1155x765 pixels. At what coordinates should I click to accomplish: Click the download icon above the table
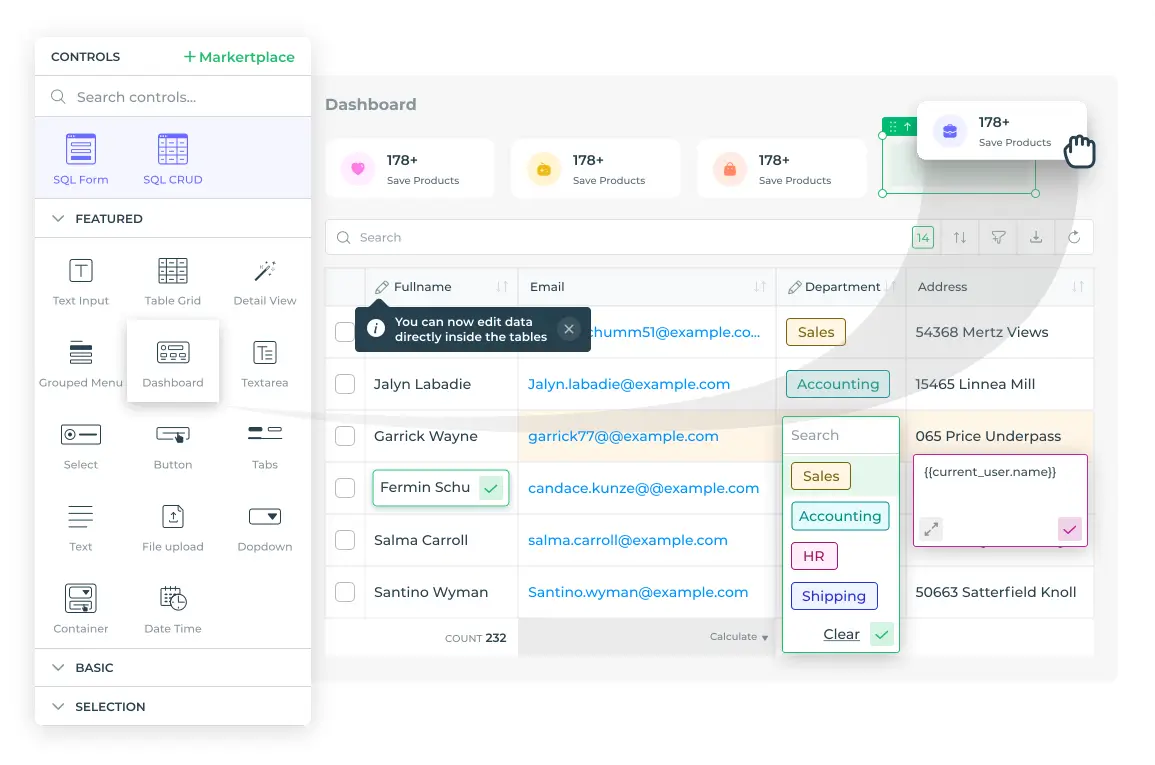pyautogui.click(x=1036, y=237)
